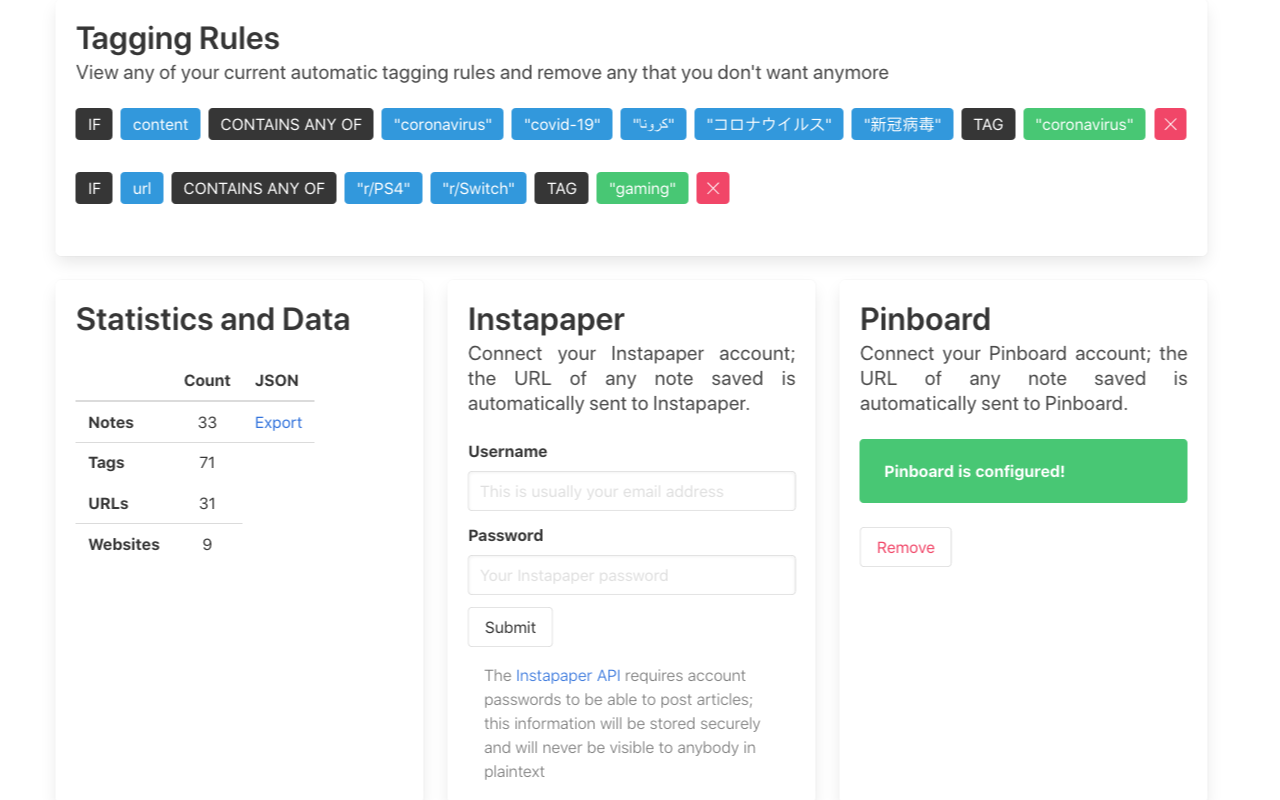Remove the Pinboard configuration
Screen dimensions: 1280x800
[x=905, y=547]
